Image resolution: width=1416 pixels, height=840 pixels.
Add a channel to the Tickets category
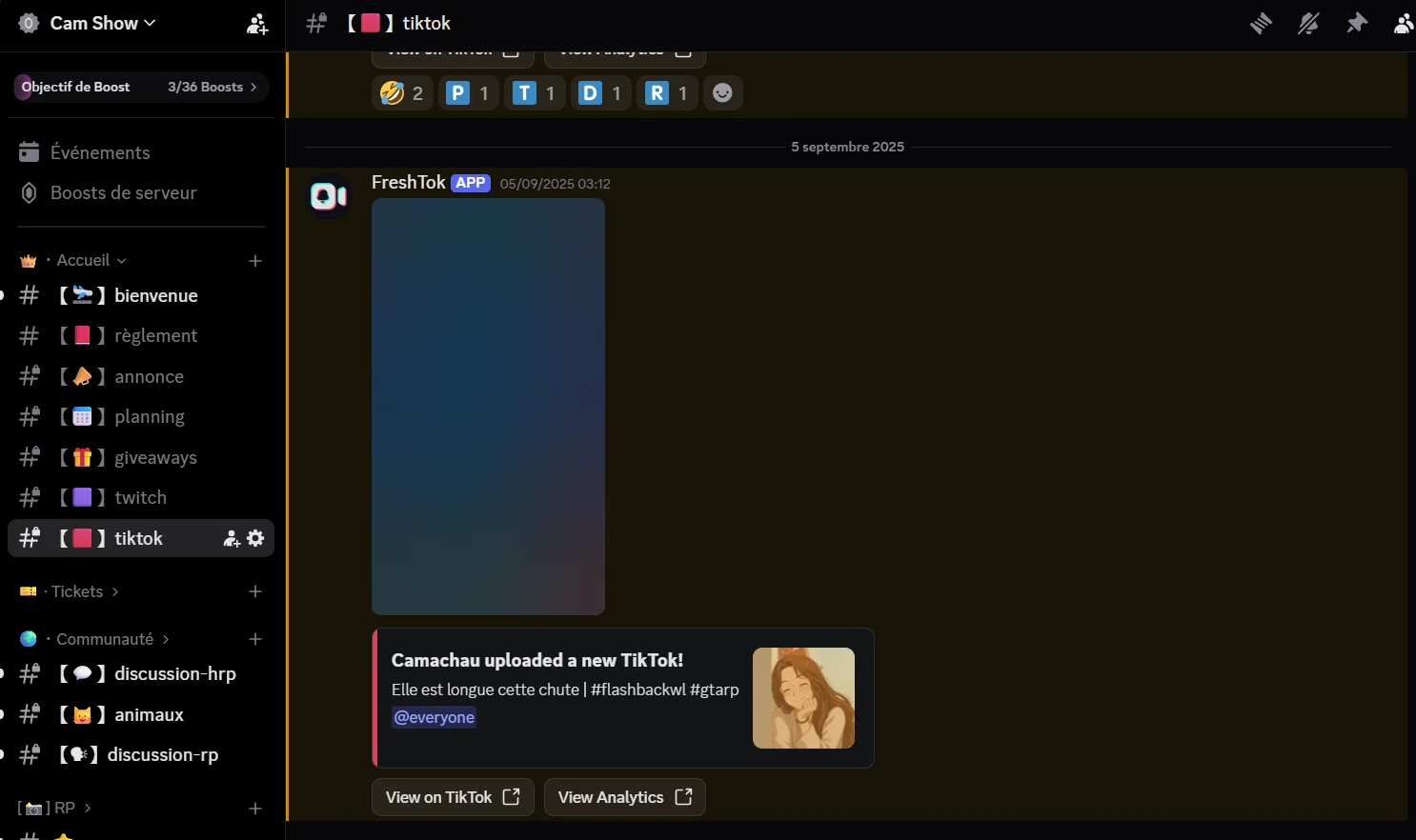pos(255,591)
